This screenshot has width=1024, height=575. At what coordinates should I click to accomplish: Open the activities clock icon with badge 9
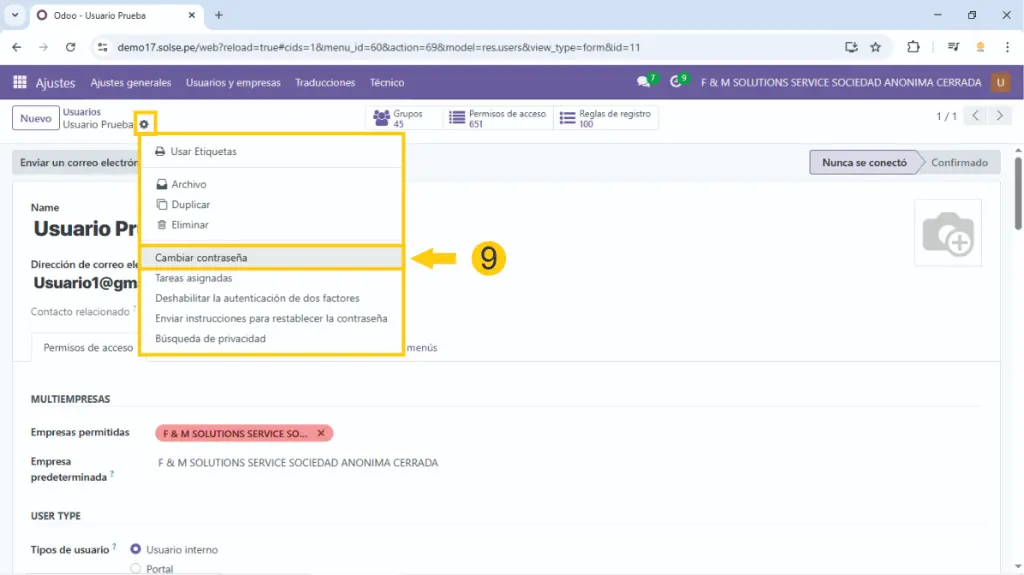pos(677,83)
